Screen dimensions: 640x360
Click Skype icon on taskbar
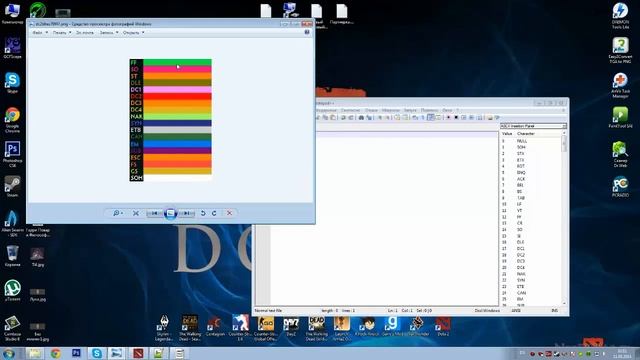coord(97,353)
